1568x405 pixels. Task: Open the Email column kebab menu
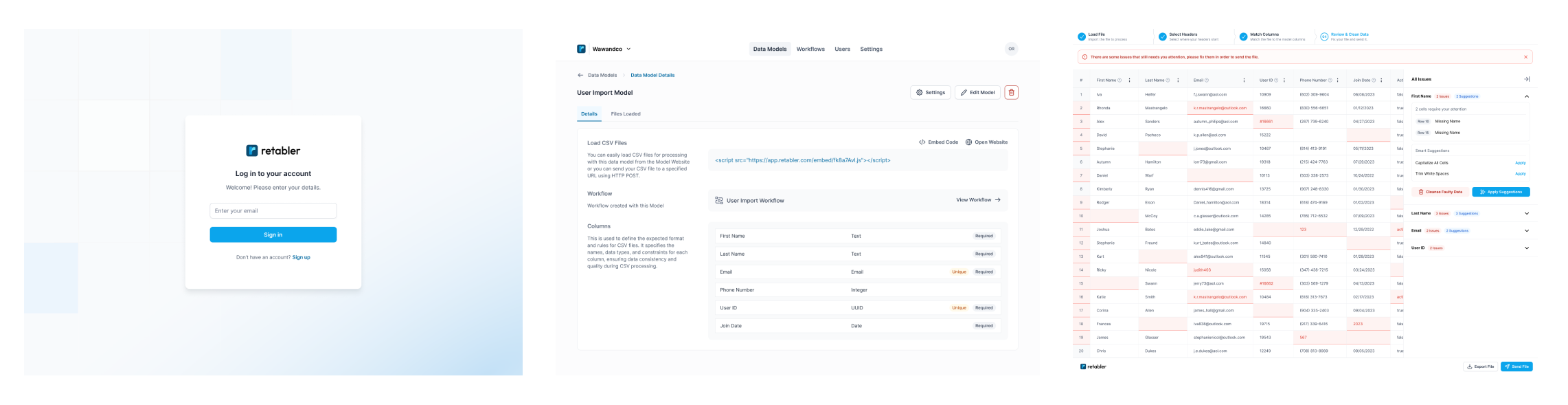(1244, 80)
